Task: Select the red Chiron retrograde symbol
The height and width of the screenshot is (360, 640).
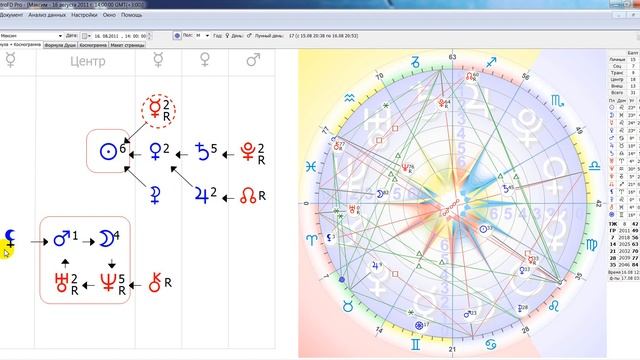Action: tap(155, 282)
